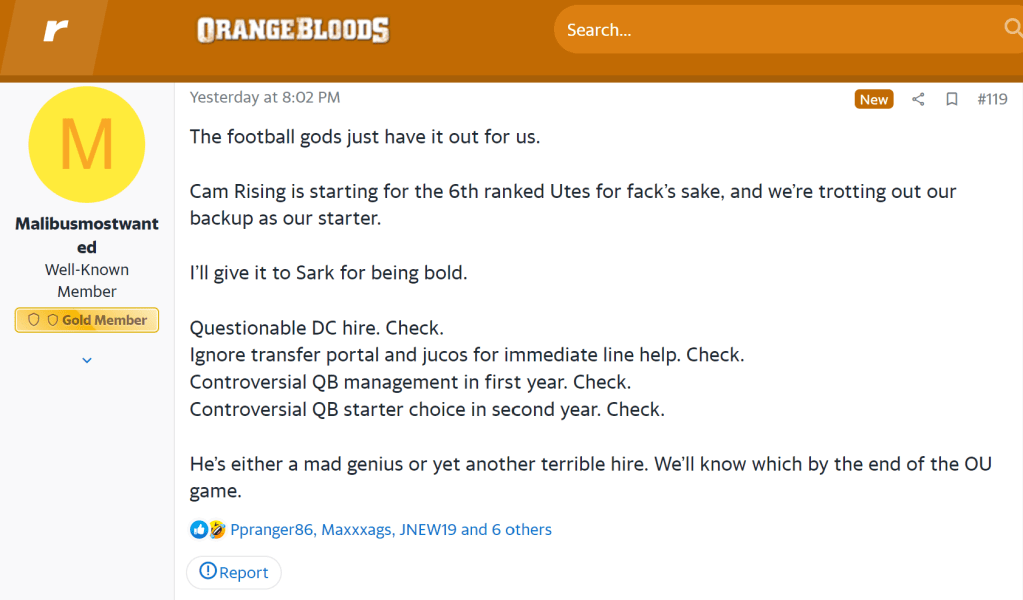Open the #119 post permalink
The width and height of the screenshot is (1023, 600).
click(x=992, y=99)
